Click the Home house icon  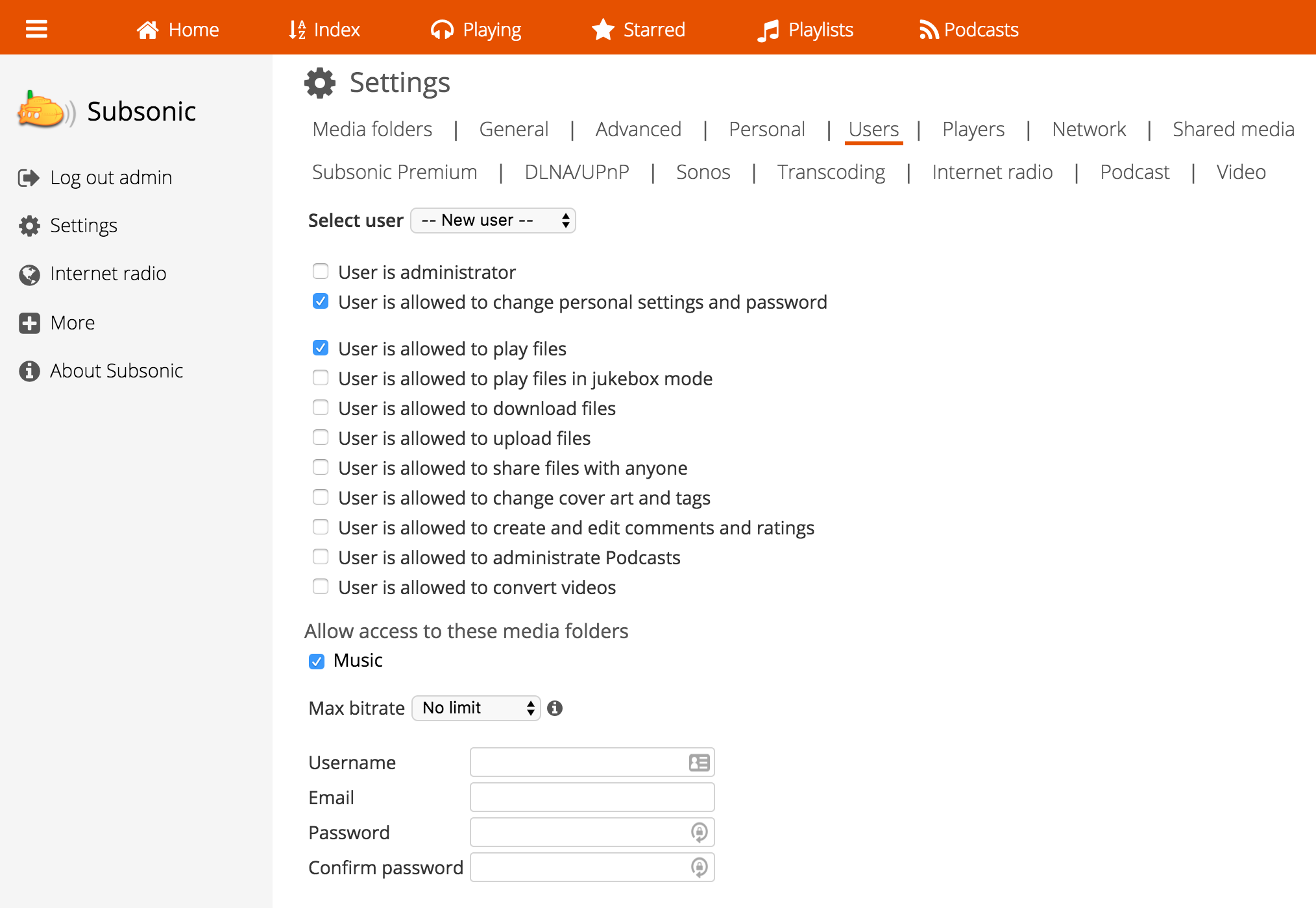pyautogui.click(x=148, y=30)
